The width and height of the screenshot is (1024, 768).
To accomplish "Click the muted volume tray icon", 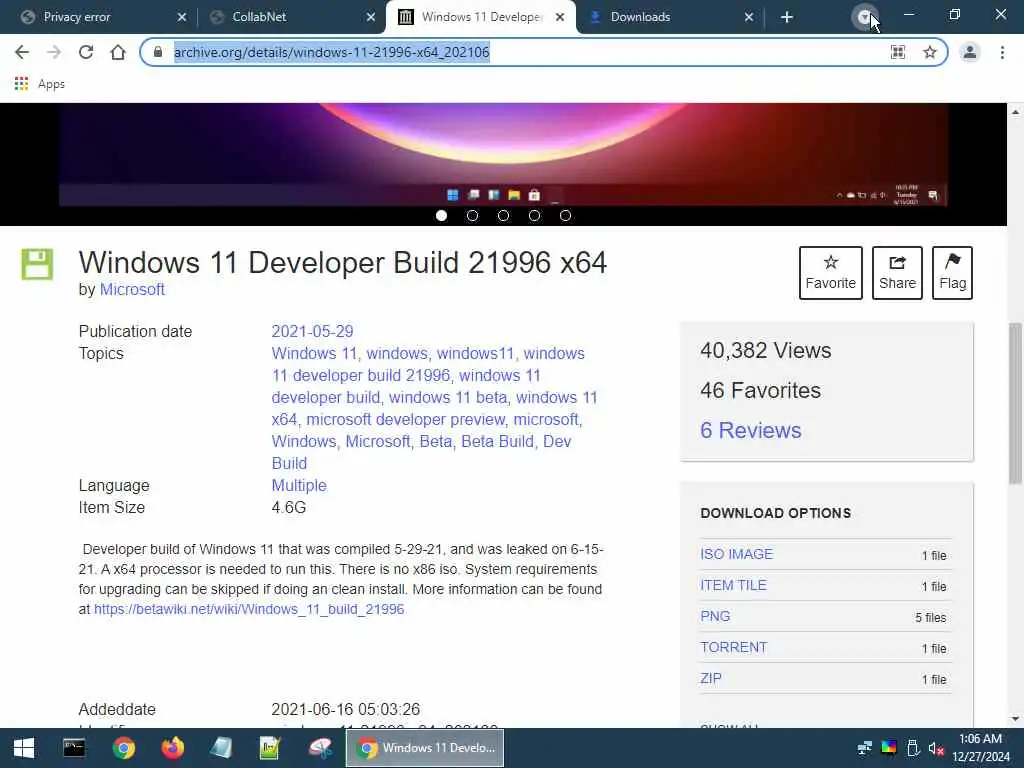I will point(936,748).
